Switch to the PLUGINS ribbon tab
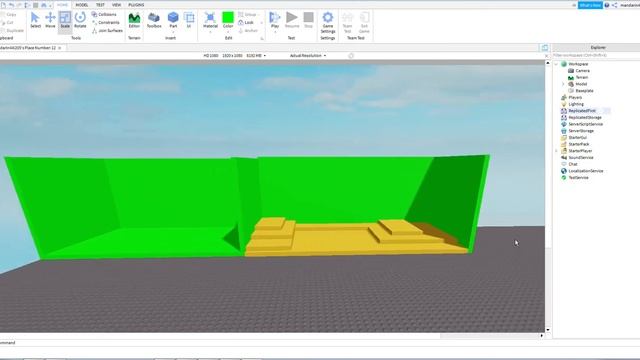The image size is (640, 360). click(136, 5)
